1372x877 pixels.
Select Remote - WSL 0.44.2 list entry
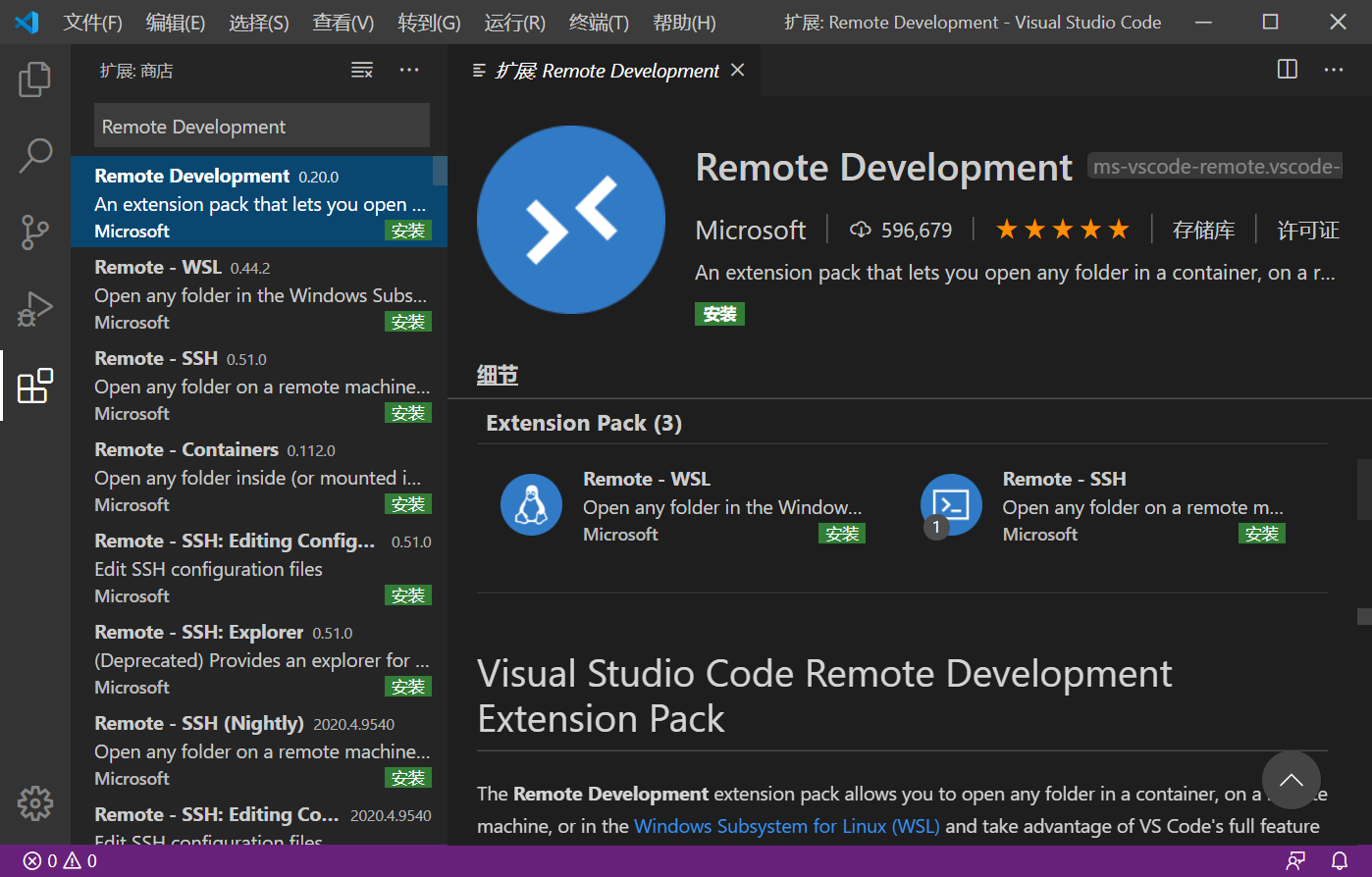(259, 293)
